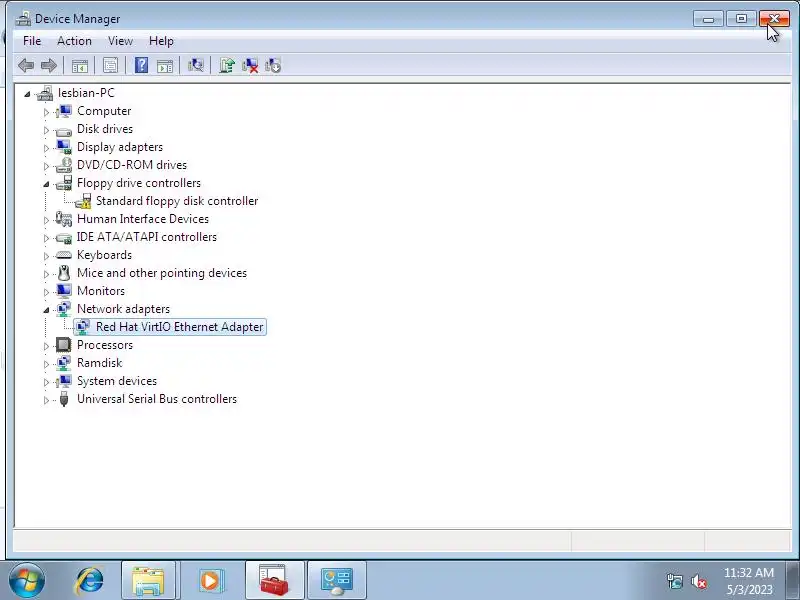Click the DVD/CD-ROM drives category icon
Screen dimensions: 800x600
(64, 165)
